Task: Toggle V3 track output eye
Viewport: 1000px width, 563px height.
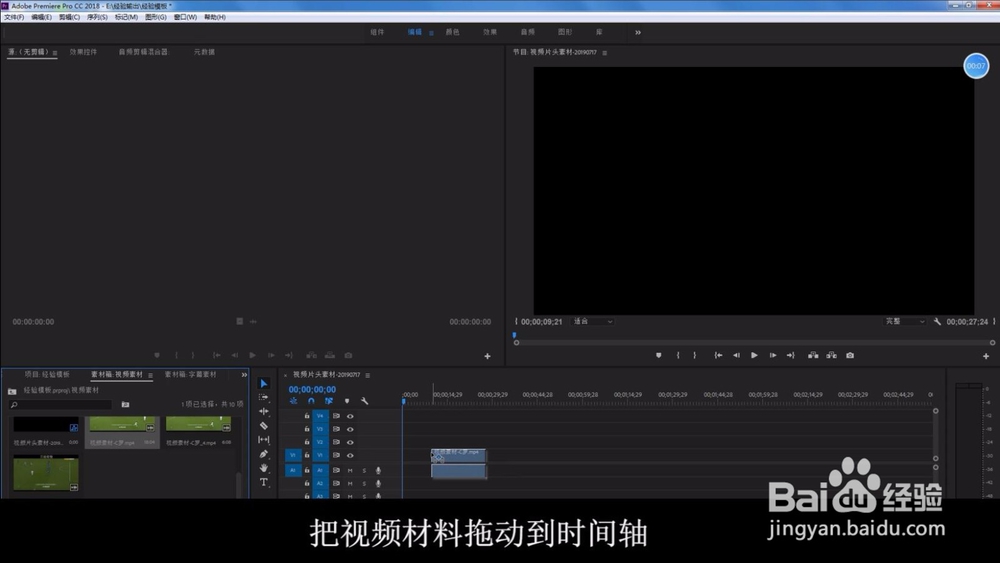Action: coord(350,429)
